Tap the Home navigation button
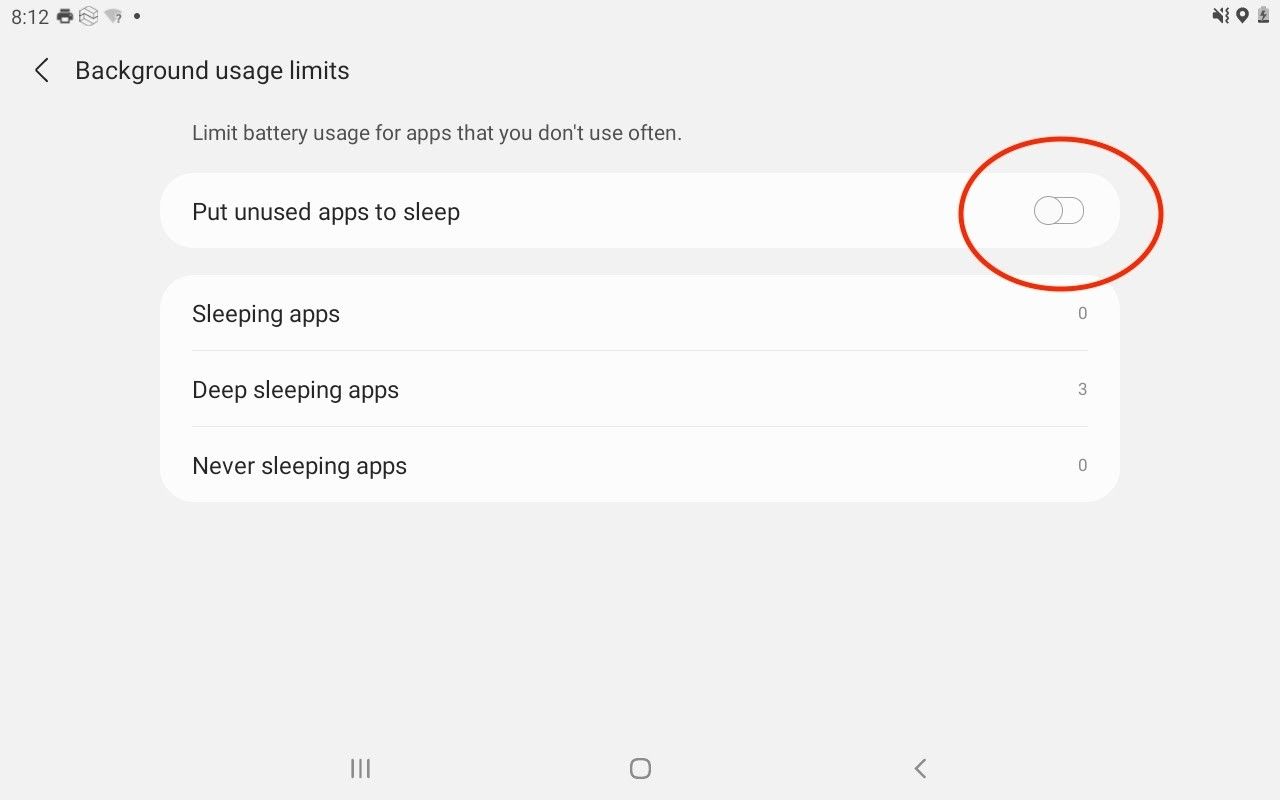The height and width of the screenshot is (800, 1280). (x=641, y=768)
